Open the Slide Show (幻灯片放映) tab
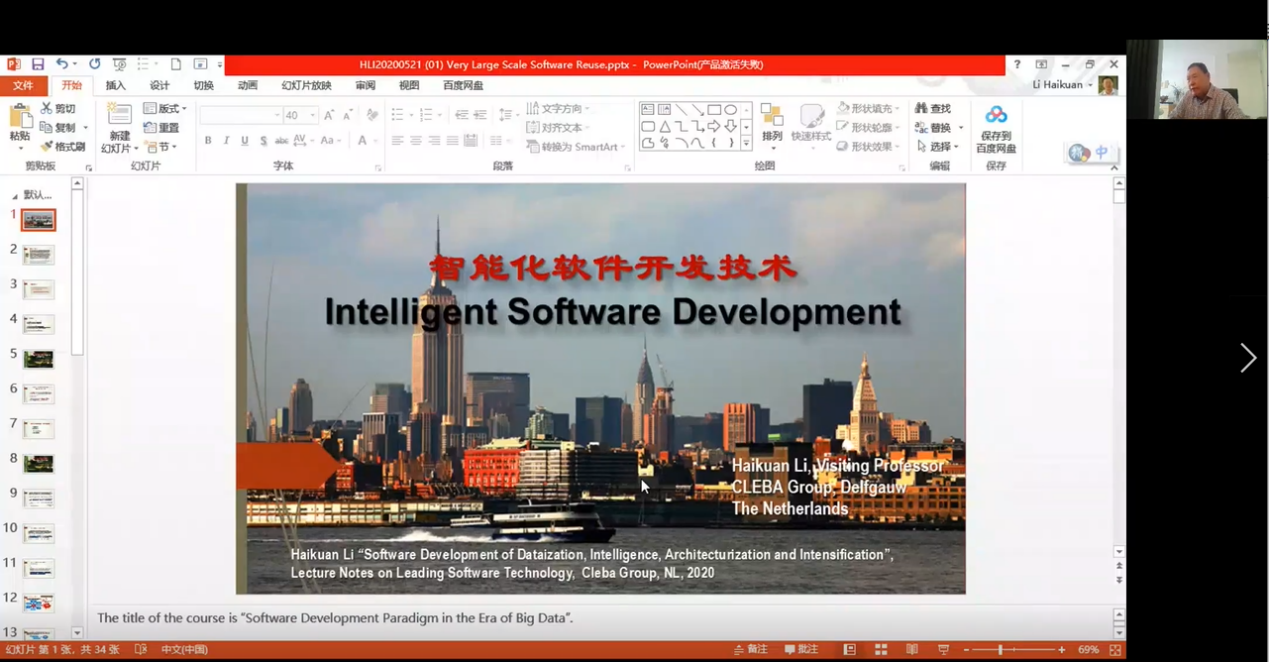The height and width of the screenshot is (662, 1269). coord(306,86)
